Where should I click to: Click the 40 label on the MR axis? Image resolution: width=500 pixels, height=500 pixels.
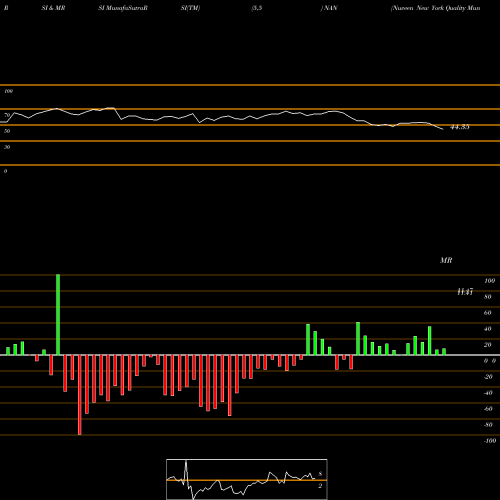(488, 329)
